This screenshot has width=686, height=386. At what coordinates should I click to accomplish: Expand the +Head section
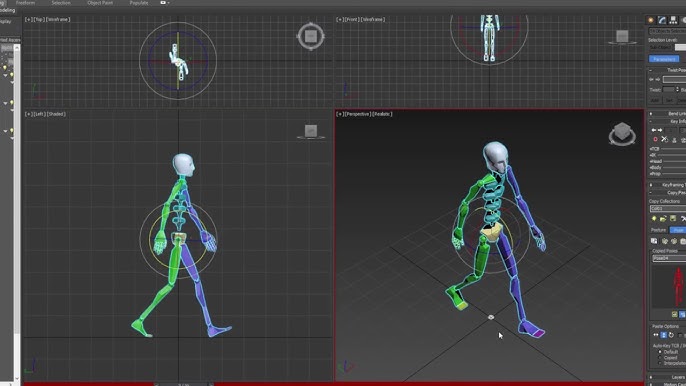click(656, 161)
